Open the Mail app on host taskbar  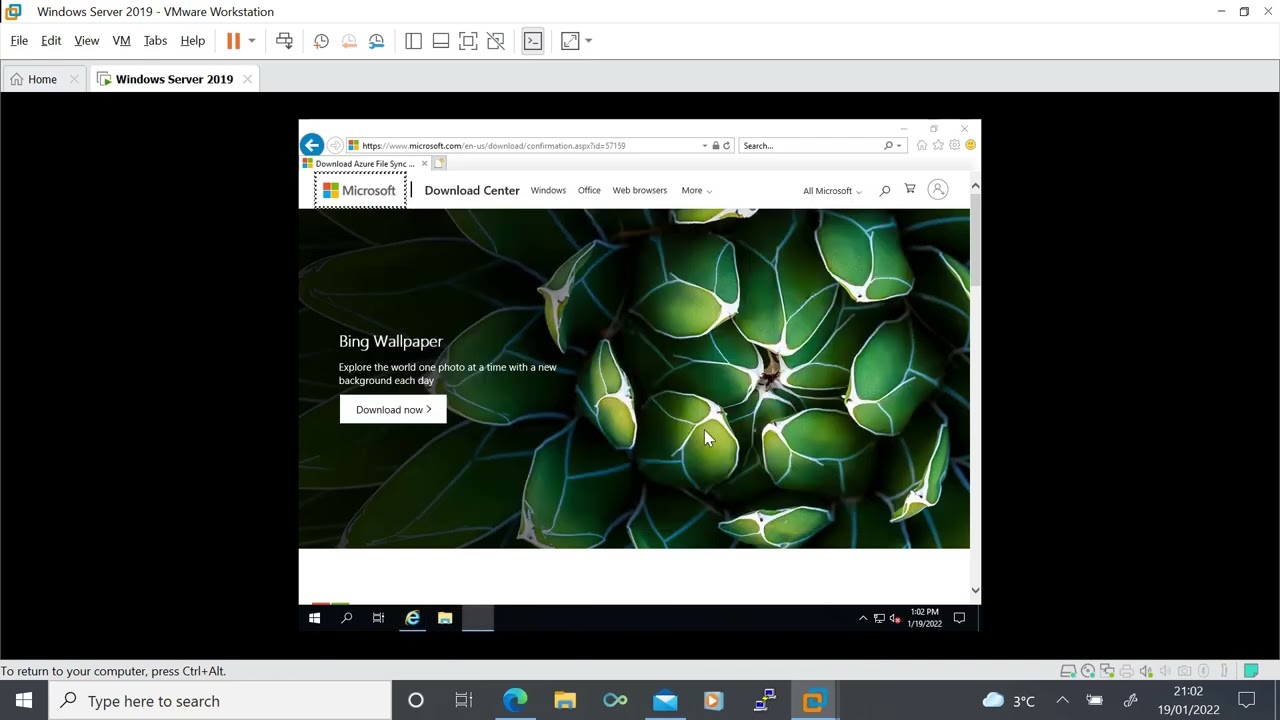click(665, 701)
